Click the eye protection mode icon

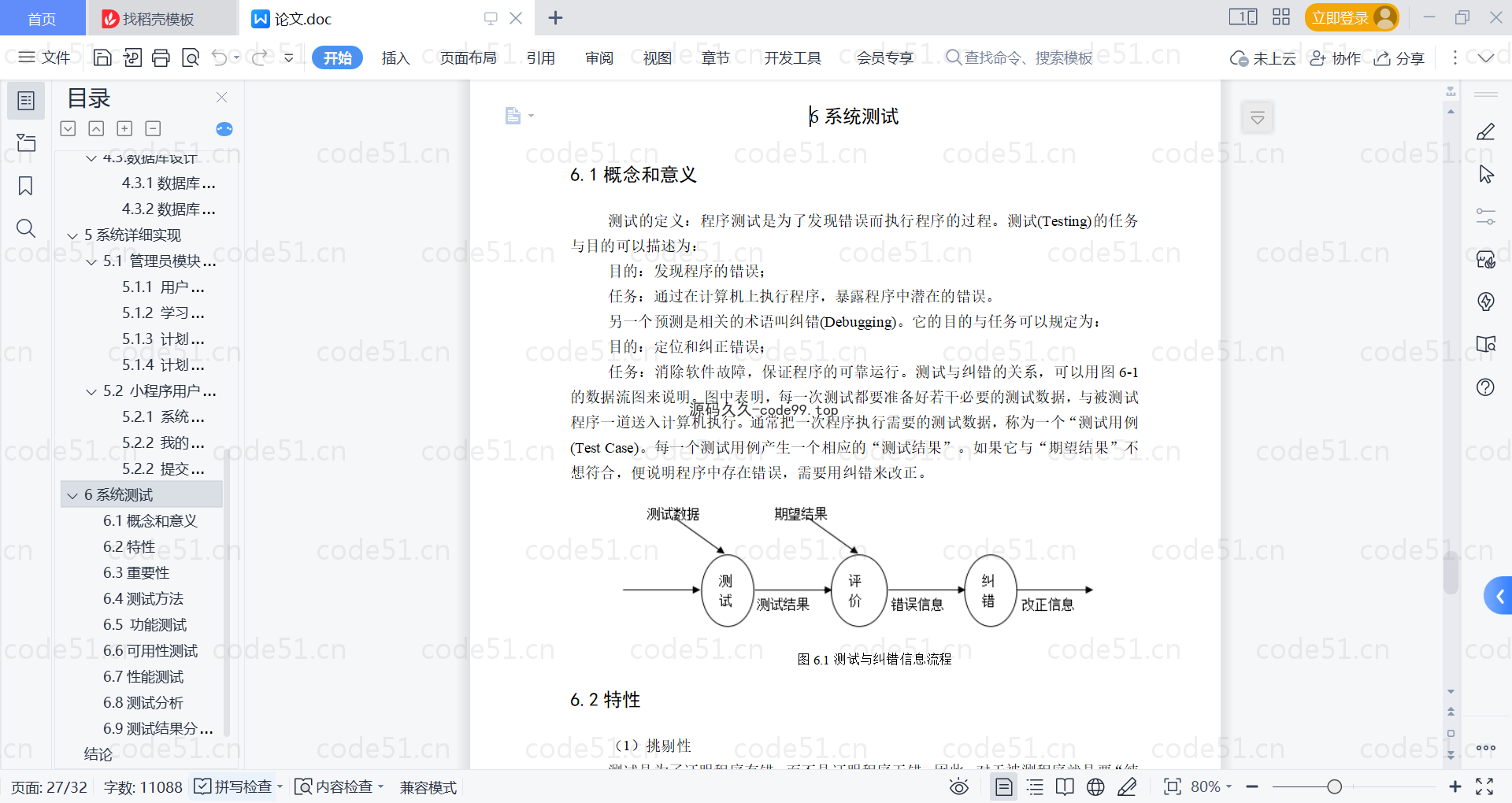[x=958, y=786]
